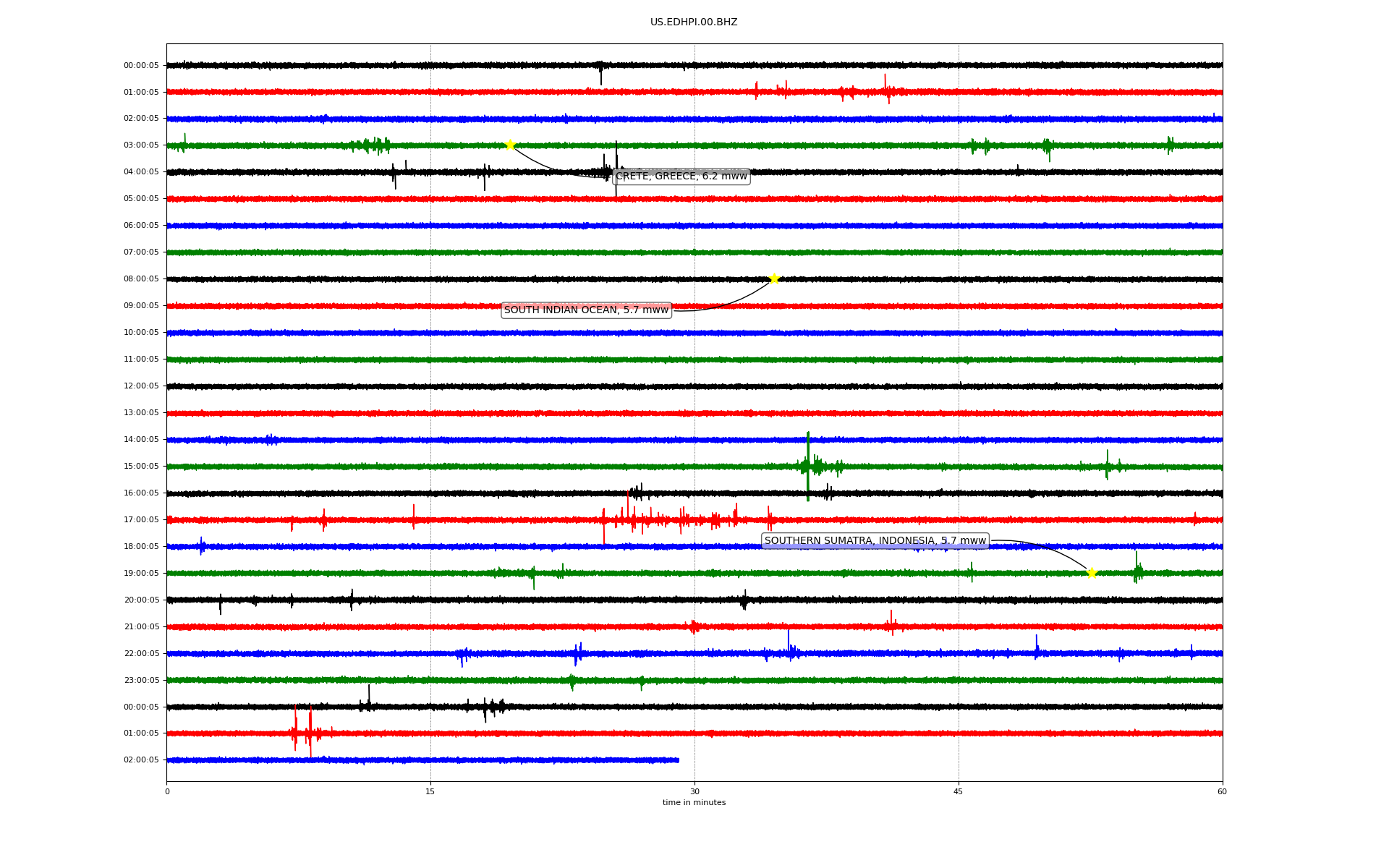Click the 'time in minutes' axis label
The image size is (1389, 868).
[694, 803]
